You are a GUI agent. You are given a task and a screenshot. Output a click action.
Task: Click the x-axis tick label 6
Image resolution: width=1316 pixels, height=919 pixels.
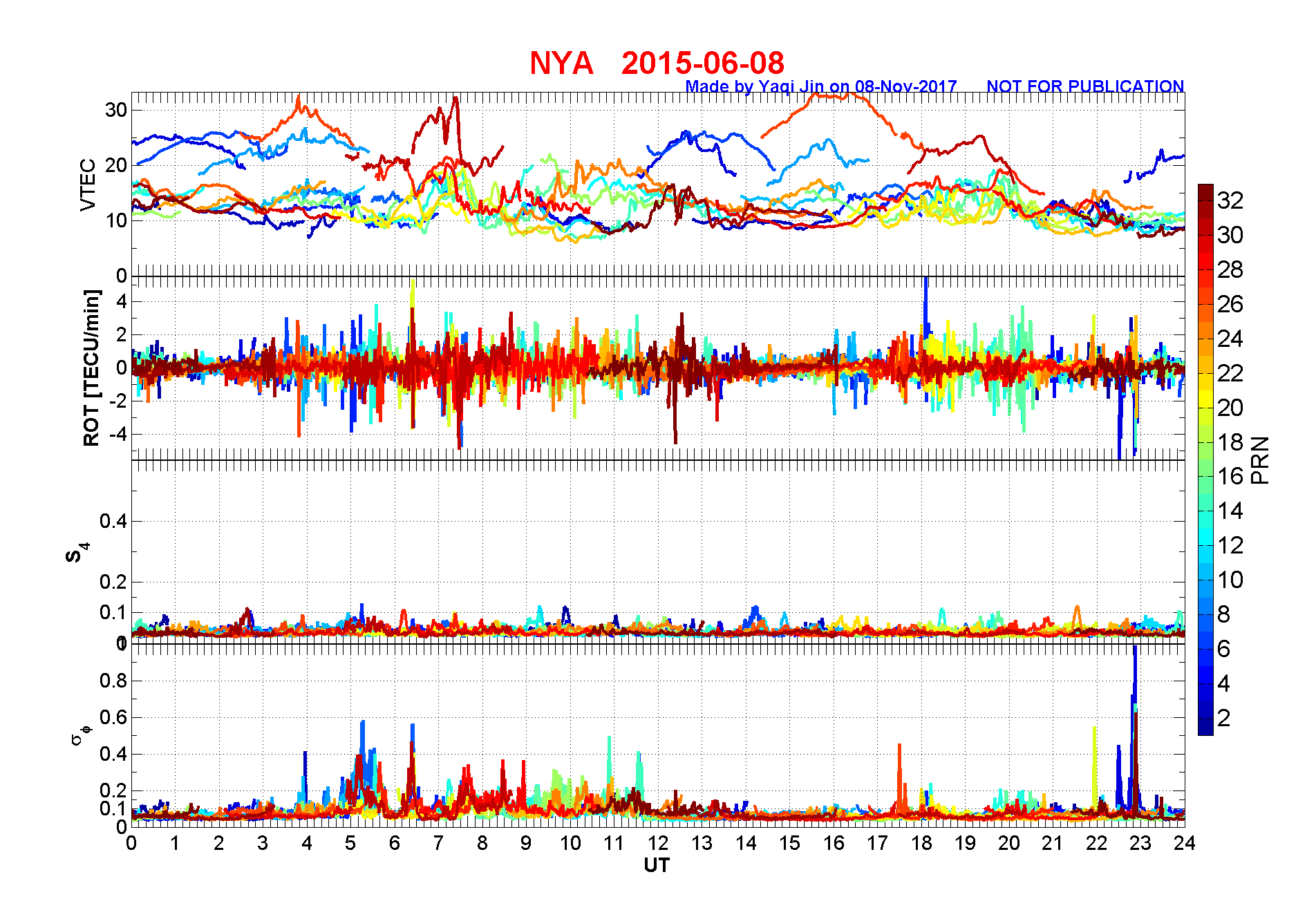click(395, 843)
